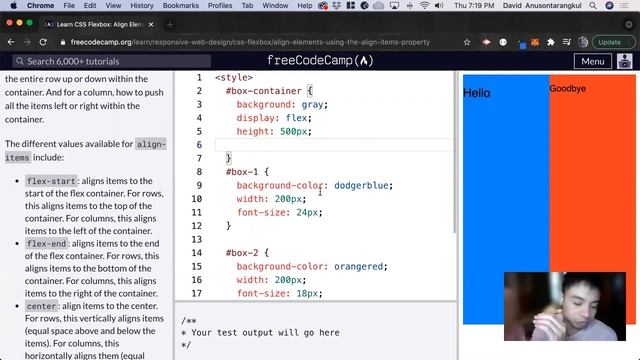Click the freecodecamp.org address bar

[250, 42]
